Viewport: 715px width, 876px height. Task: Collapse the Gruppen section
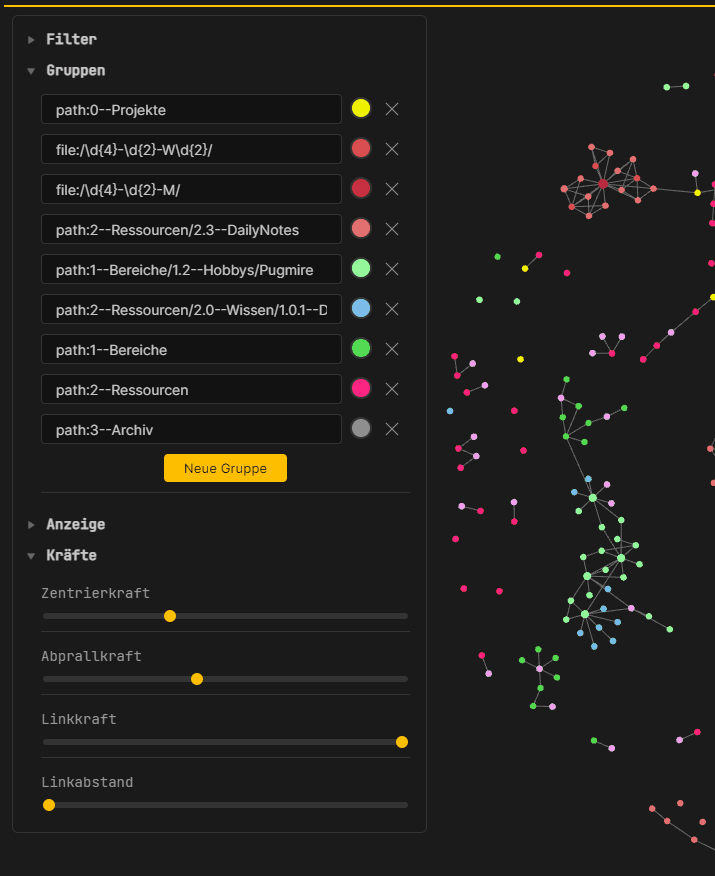click(x=31, y=71)
